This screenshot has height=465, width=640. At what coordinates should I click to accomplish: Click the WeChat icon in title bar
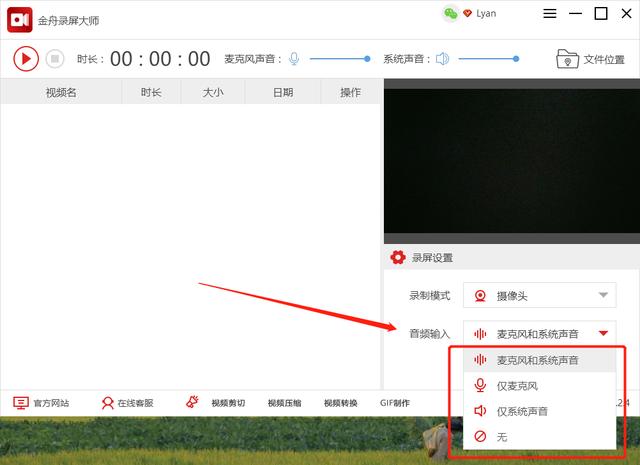pyautogui.click(x=450, y=13)
